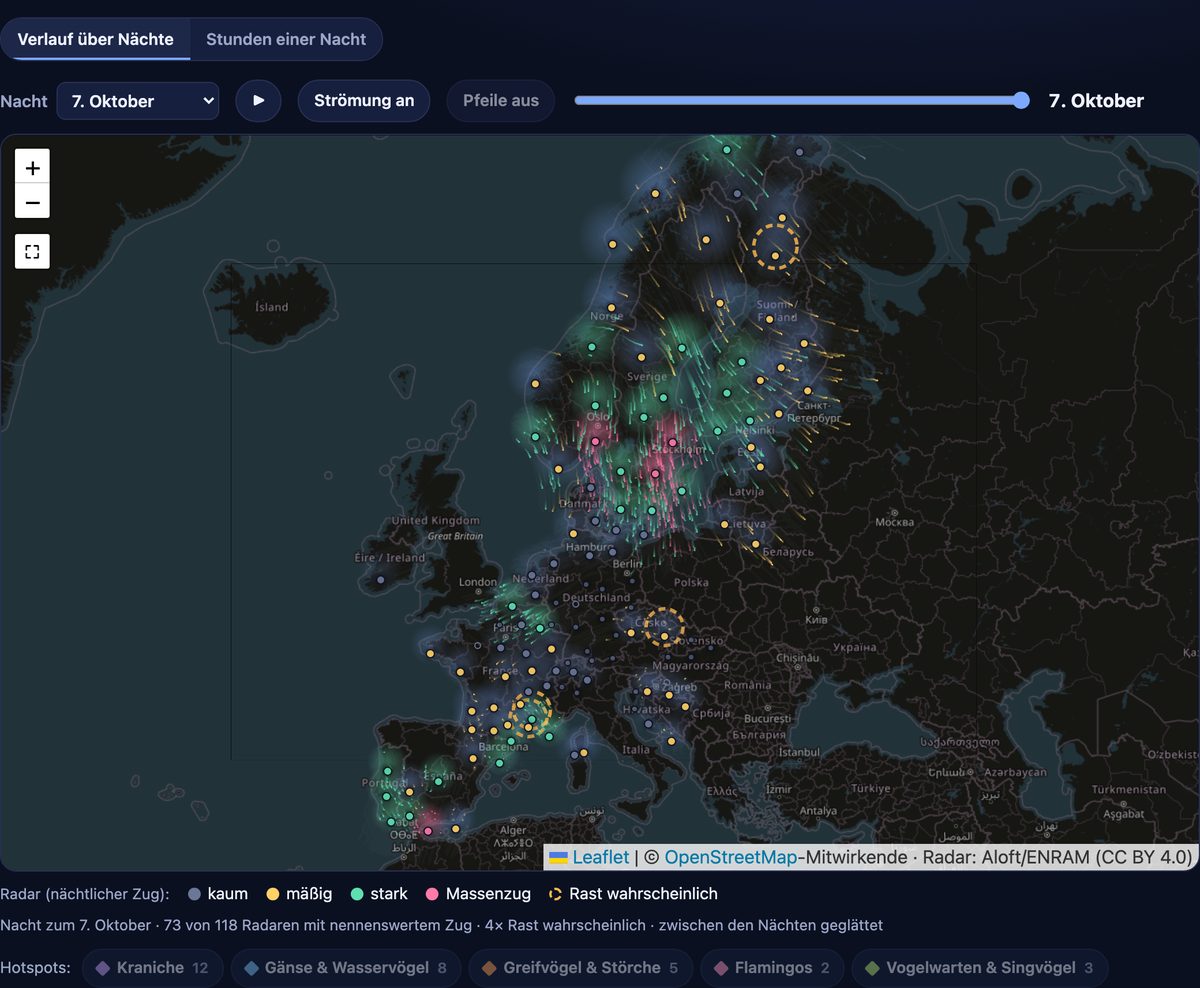Click the 'Москва' map label
Viewport: 1200px width, 988px height.
pyautogui.click(x=894, y=522)
